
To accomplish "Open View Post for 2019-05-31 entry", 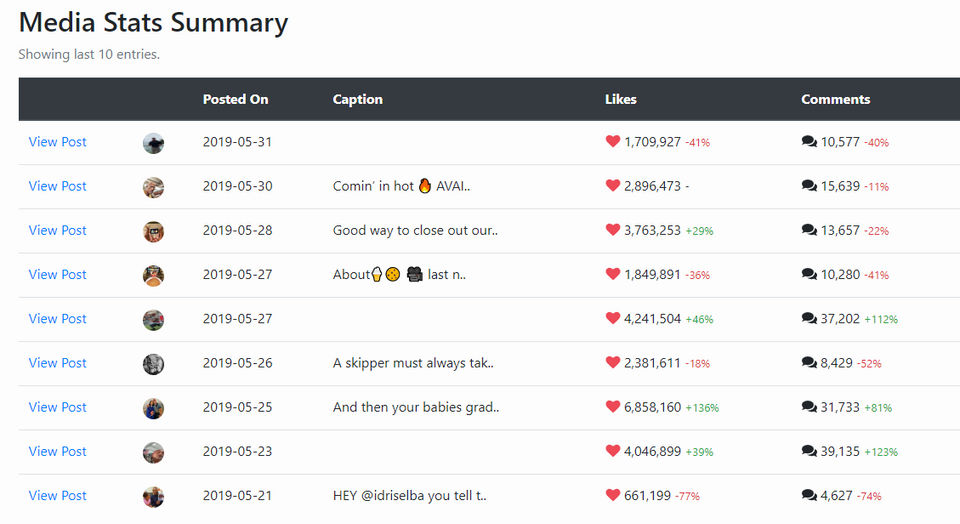I will point(58,142).
